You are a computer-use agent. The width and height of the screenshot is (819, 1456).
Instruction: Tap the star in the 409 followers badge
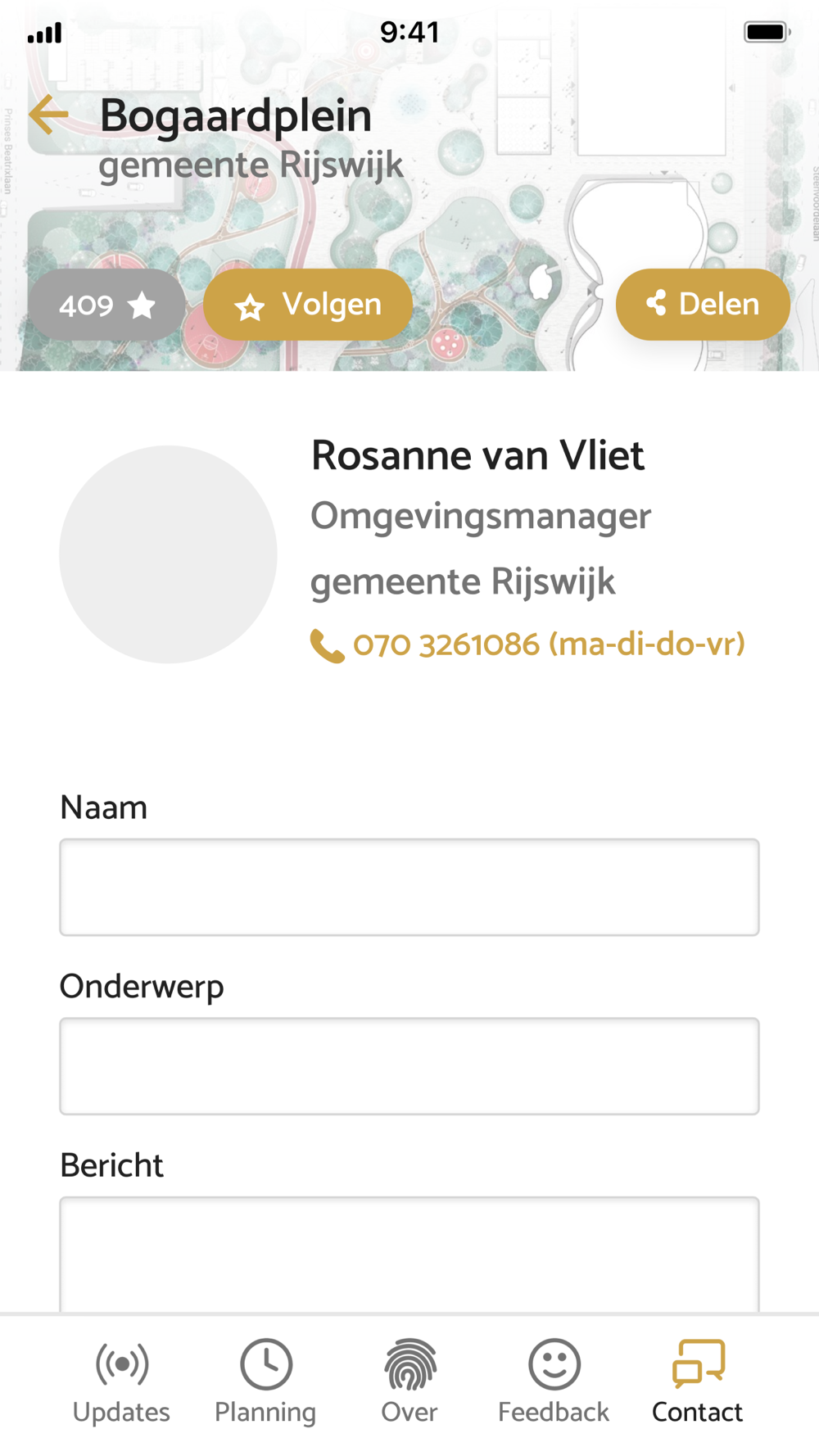click(x=142, y=305)
